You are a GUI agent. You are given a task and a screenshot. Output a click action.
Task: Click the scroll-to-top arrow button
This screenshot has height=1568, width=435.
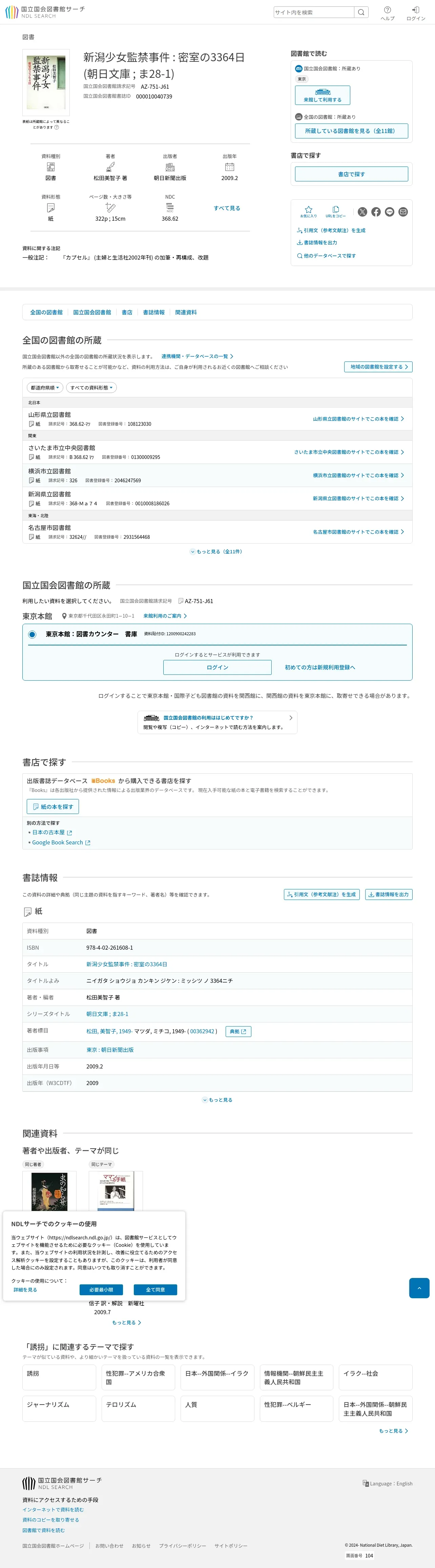(419, 1288)
